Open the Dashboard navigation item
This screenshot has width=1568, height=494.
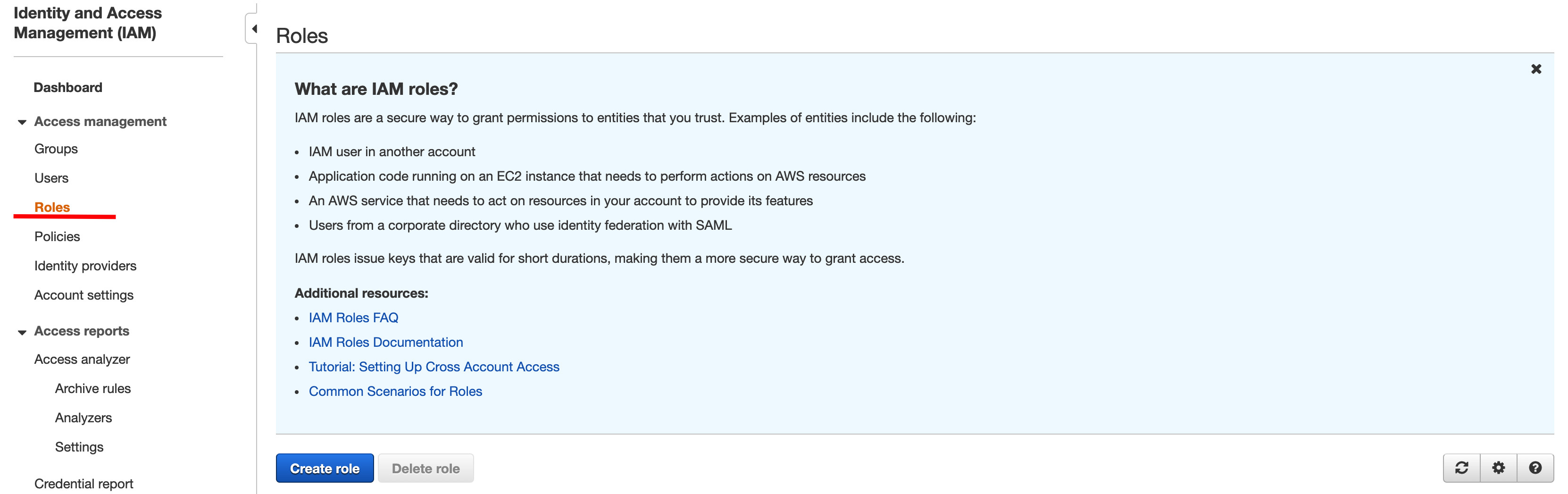point(68,88)
